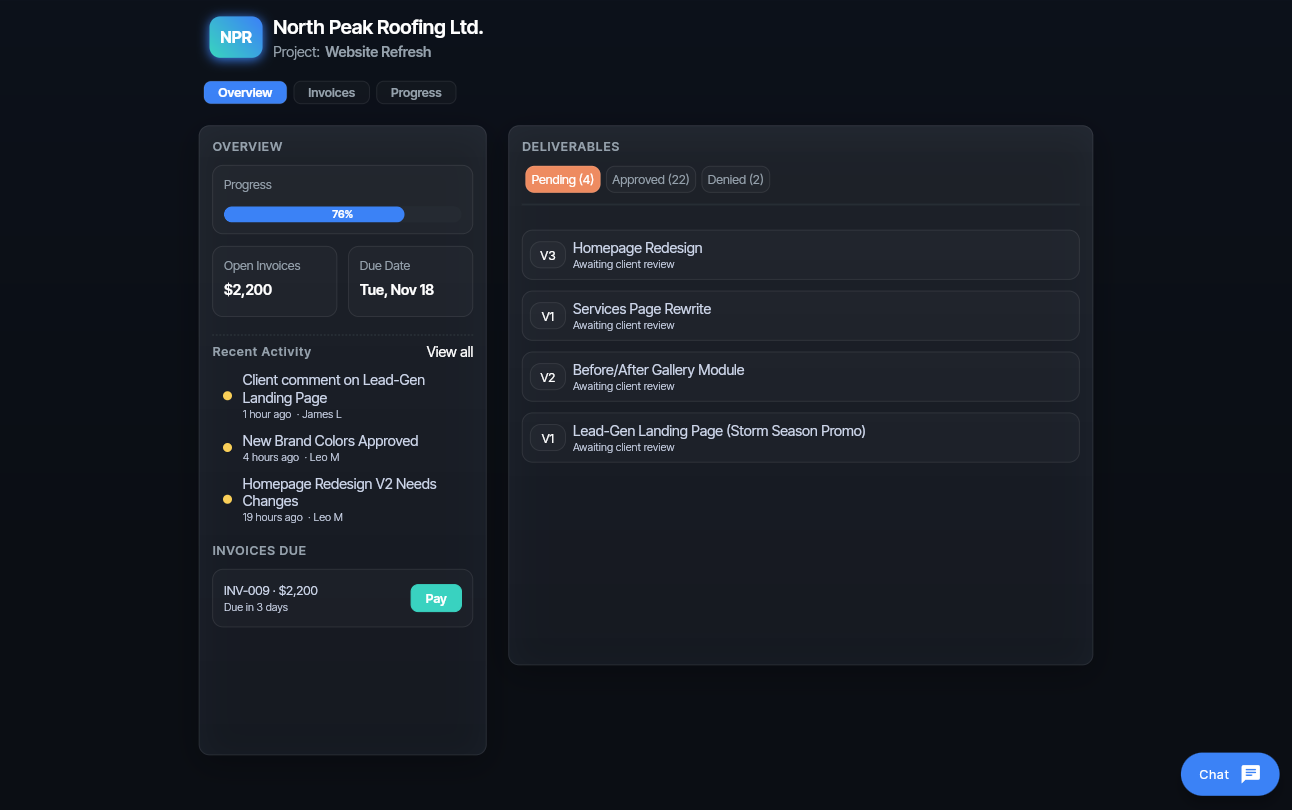This screenshot has height=810, width=1292.
Task: Click the Due Date Tue, Nov 18 card
Action: pyautogui.click(x=410, y=281)
